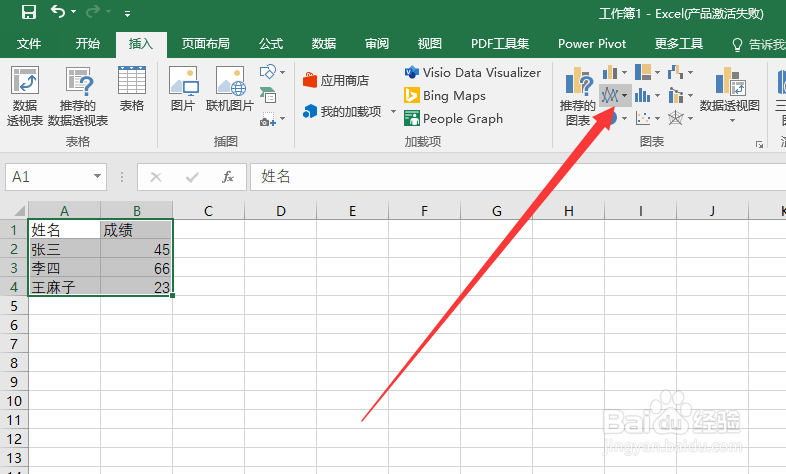Insert a statistic histogram chart
Screen dimensions: 786x474
pos(643,95)
